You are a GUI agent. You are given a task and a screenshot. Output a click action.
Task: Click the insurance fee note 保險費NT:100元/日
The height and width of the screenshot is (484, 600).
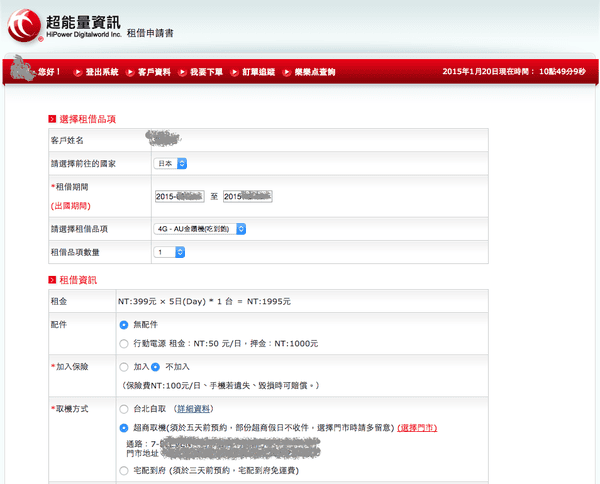tap(220, 386)
